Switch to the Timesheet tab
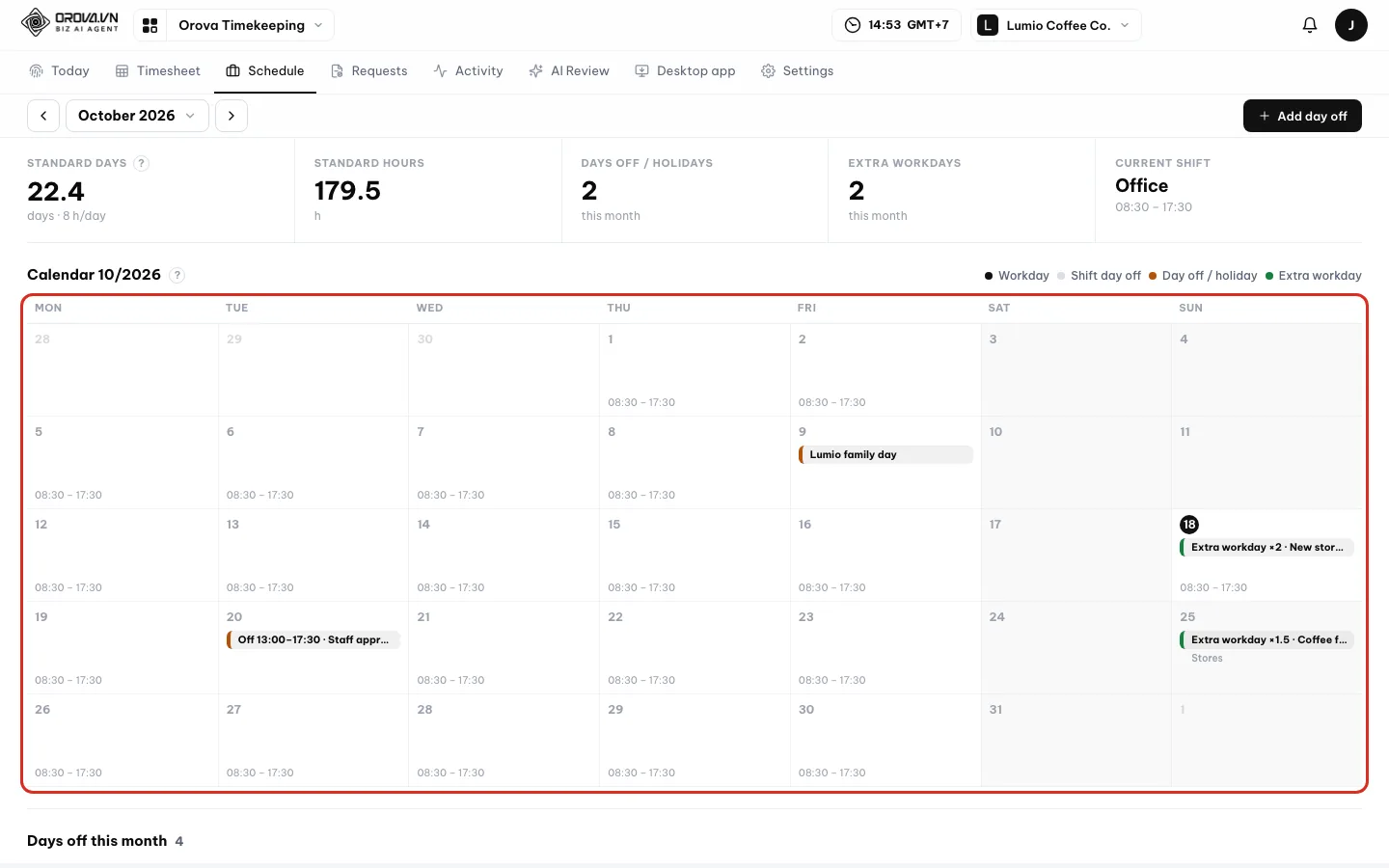The image size is (1389, 868). pyautogui.click(x=158, y=70)
